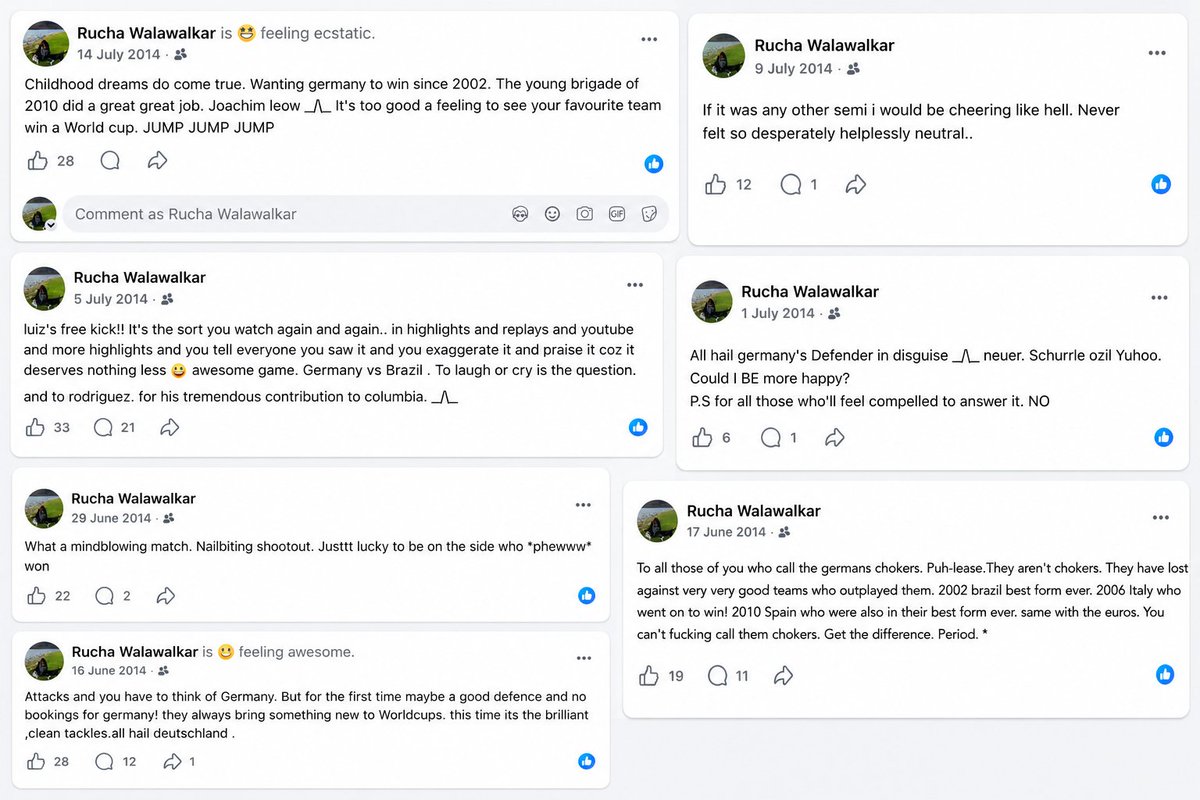The height and width of the screenshot is (800, 1200).
Task: Attach photo via camera icon in comment box
Action: (585, 213)
